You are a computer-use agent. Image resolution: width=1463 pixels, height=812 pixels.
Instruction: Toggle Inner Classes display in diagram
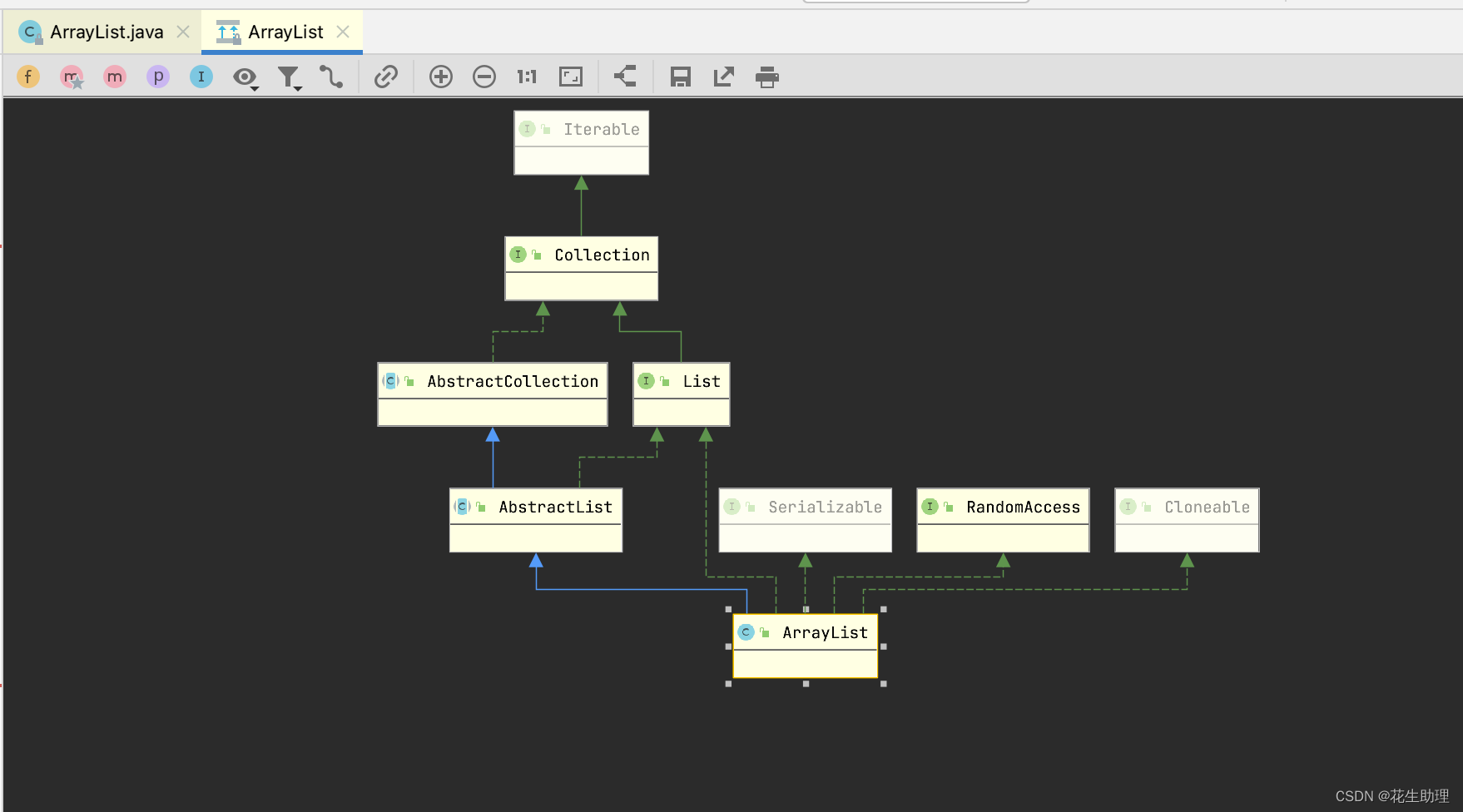(x=201, y=77)
